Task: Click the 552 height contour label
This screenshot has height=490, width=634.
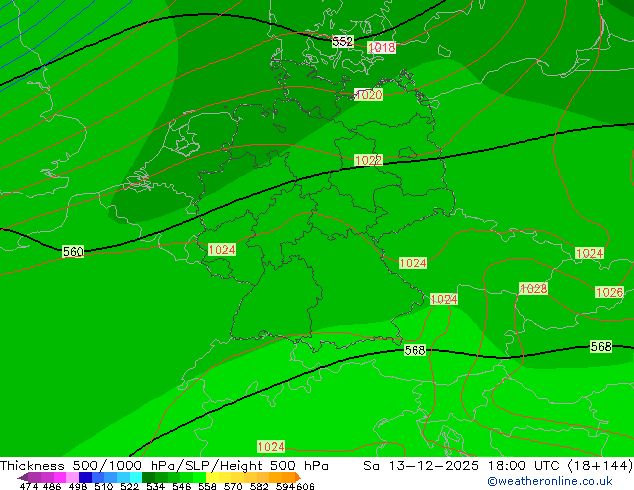Action: [343, 41]
